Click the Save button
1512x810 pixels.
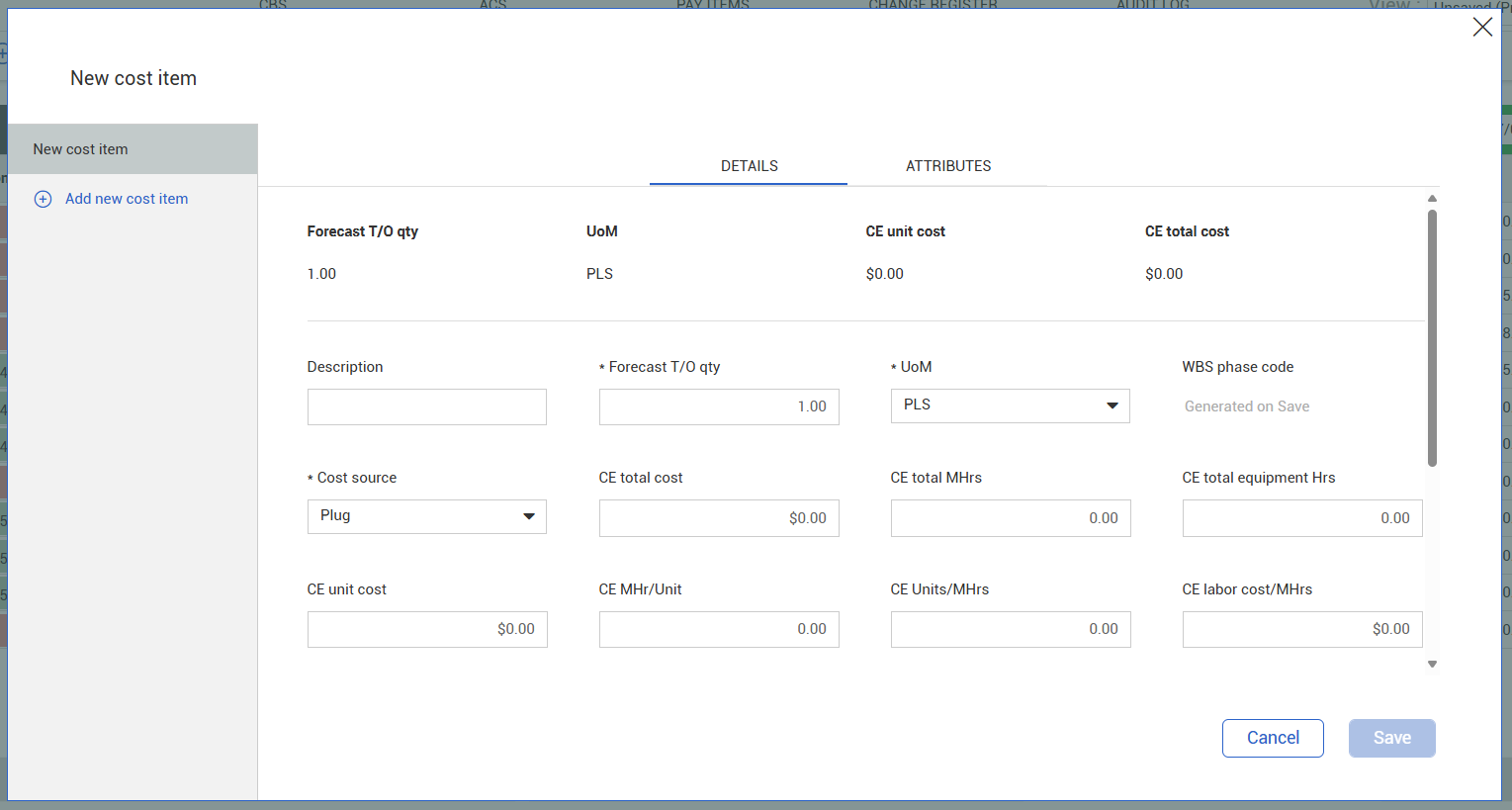tap(1391, 738)
